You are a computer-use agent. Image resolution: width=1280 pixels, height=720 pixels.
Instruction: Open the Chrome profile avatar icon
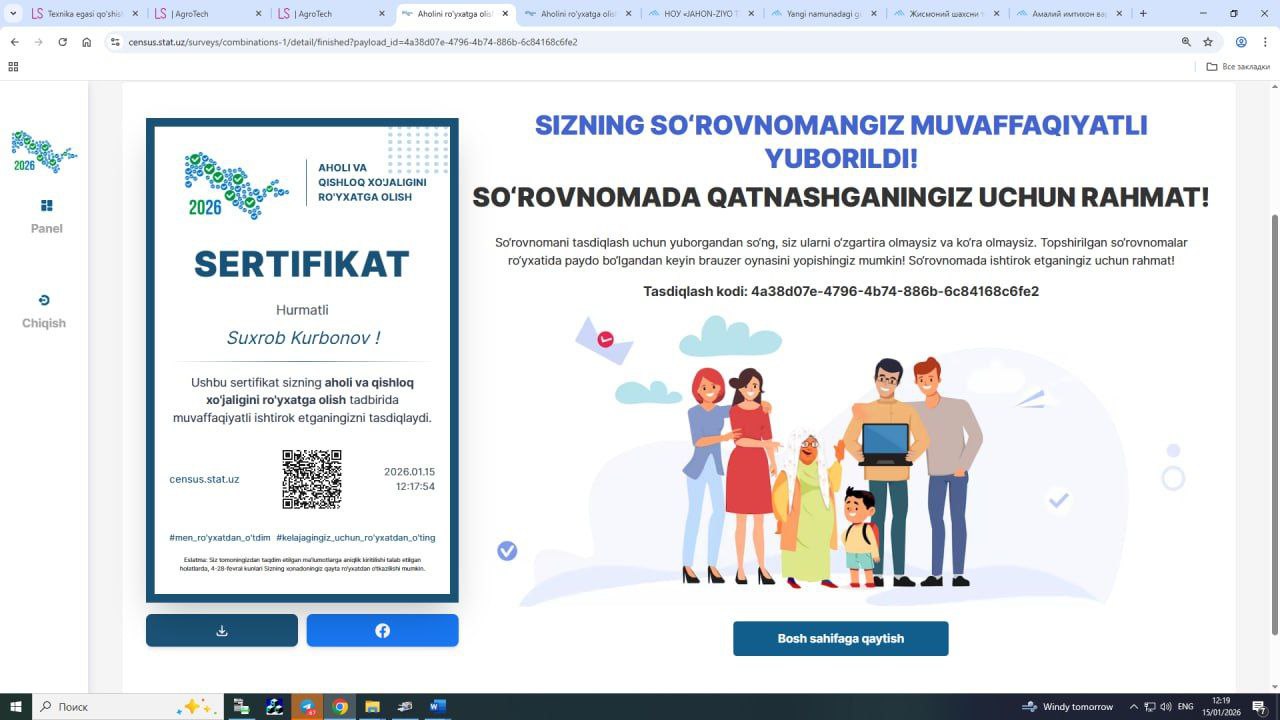pyautogui.click(x=1241, y=42)
